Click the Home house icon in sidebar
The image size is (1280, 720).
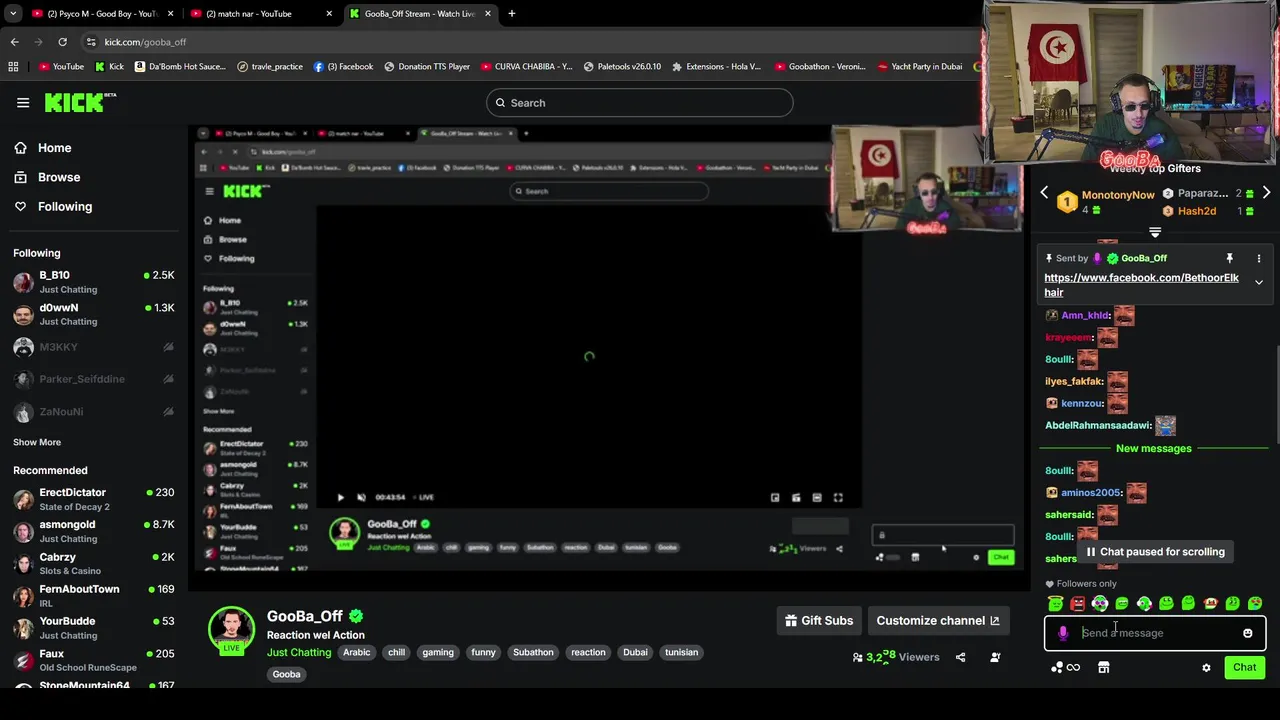click(20, 148)
